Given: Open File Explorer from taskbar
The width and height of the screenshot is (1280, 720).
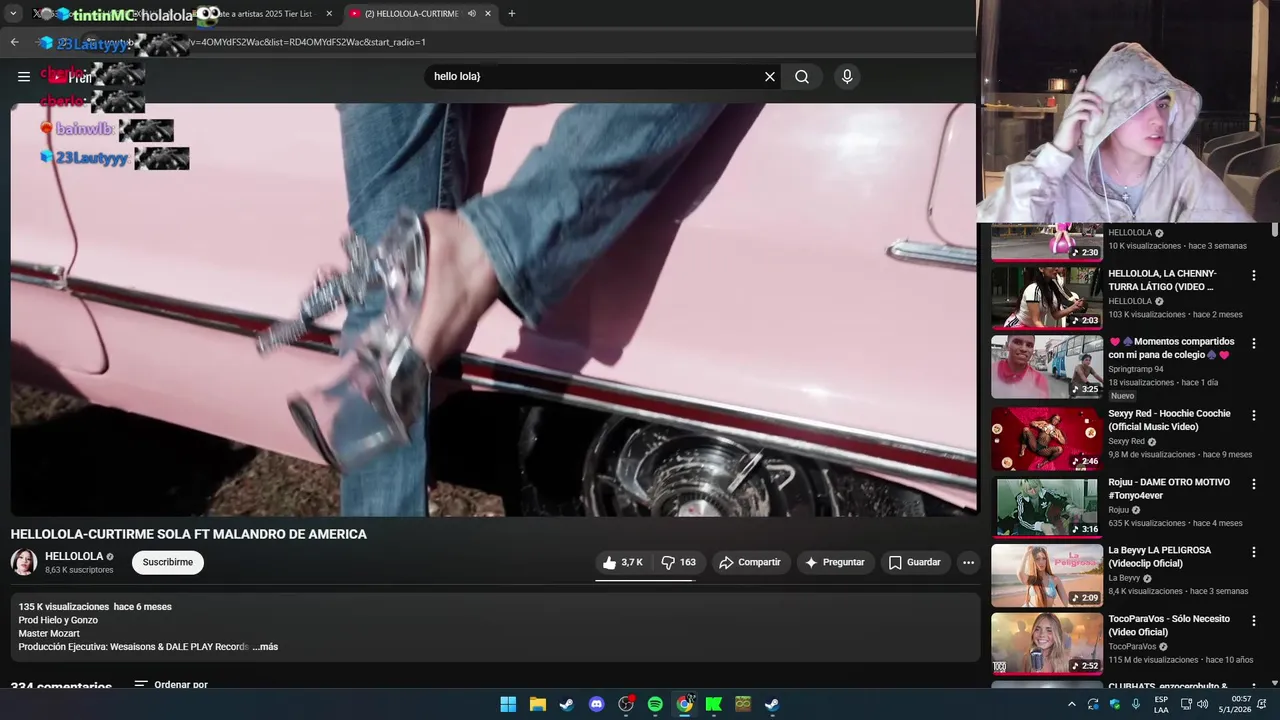Looking at the screenshot, I should click(537, 704).
